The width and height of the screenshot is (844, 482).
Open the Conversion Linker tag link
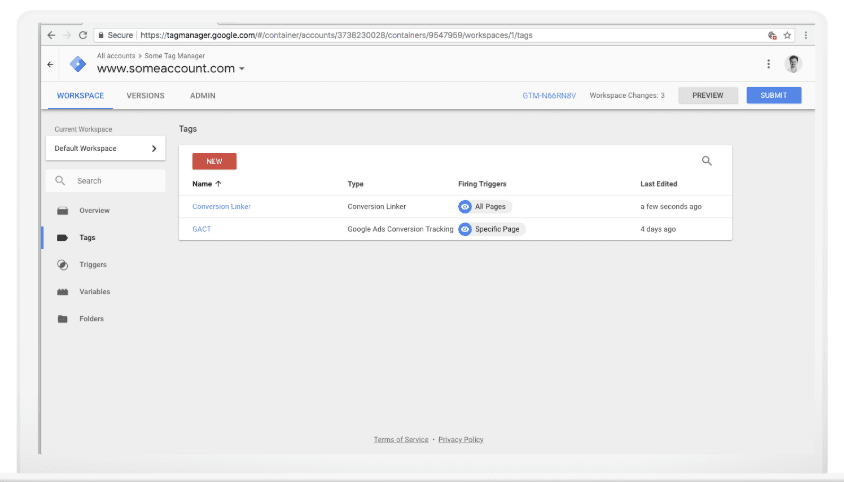[x=221, y=207]
